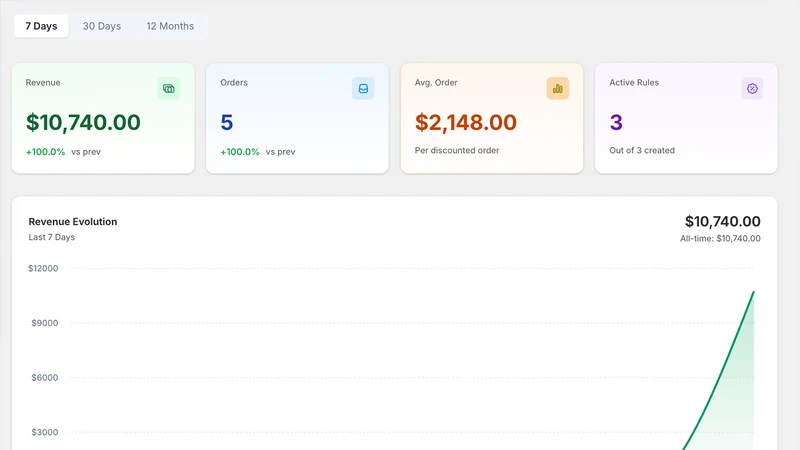Click the 'Last 7 Days' chart subtitle

click(52, 237)
